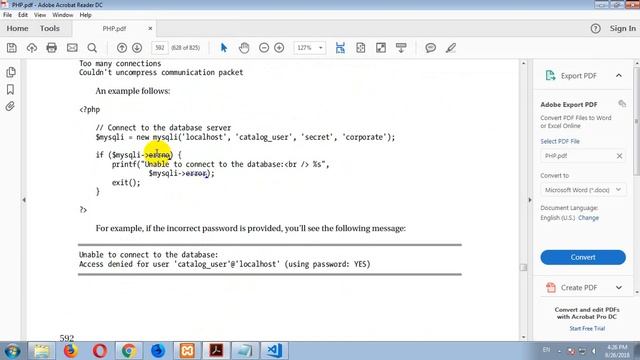Activate the Hand pan tool
Image resolution: width=640 pixels, height=360 pixels.
244,48
